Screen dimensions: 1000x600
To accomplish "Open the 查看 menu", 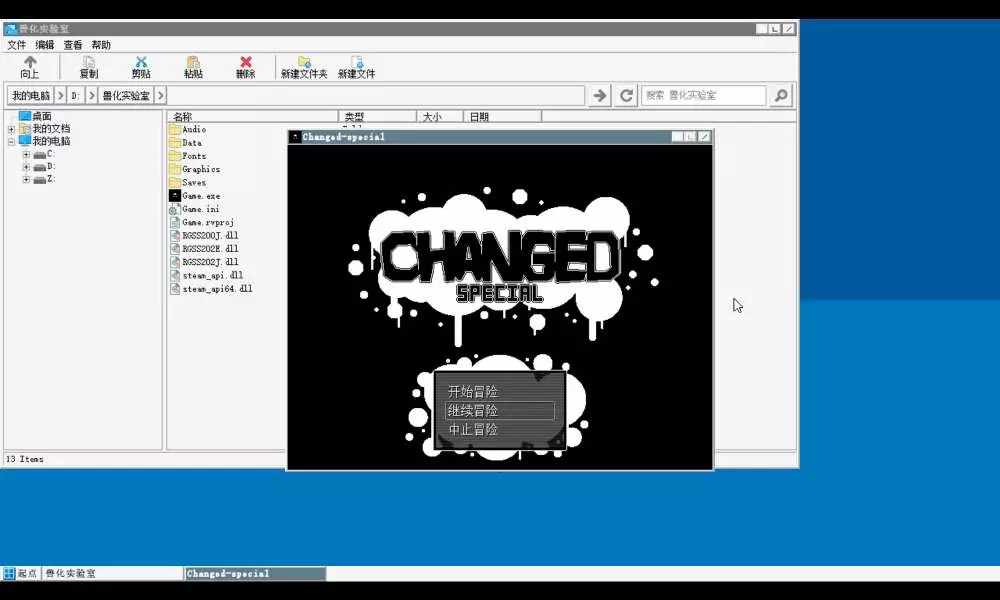I will [73, 45].
